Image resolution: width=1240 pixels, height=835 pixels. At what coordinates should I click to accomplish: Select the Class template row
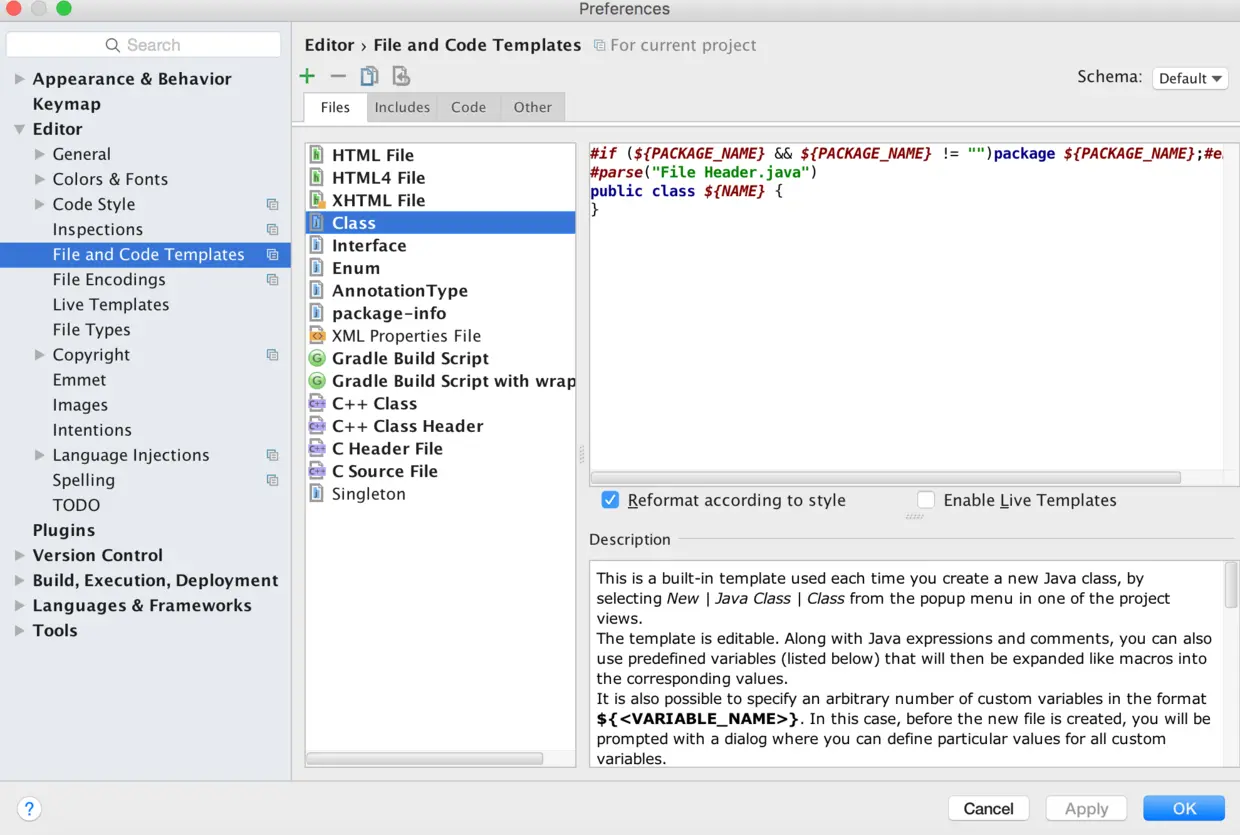pyautogui.click(x=440, y=223)
